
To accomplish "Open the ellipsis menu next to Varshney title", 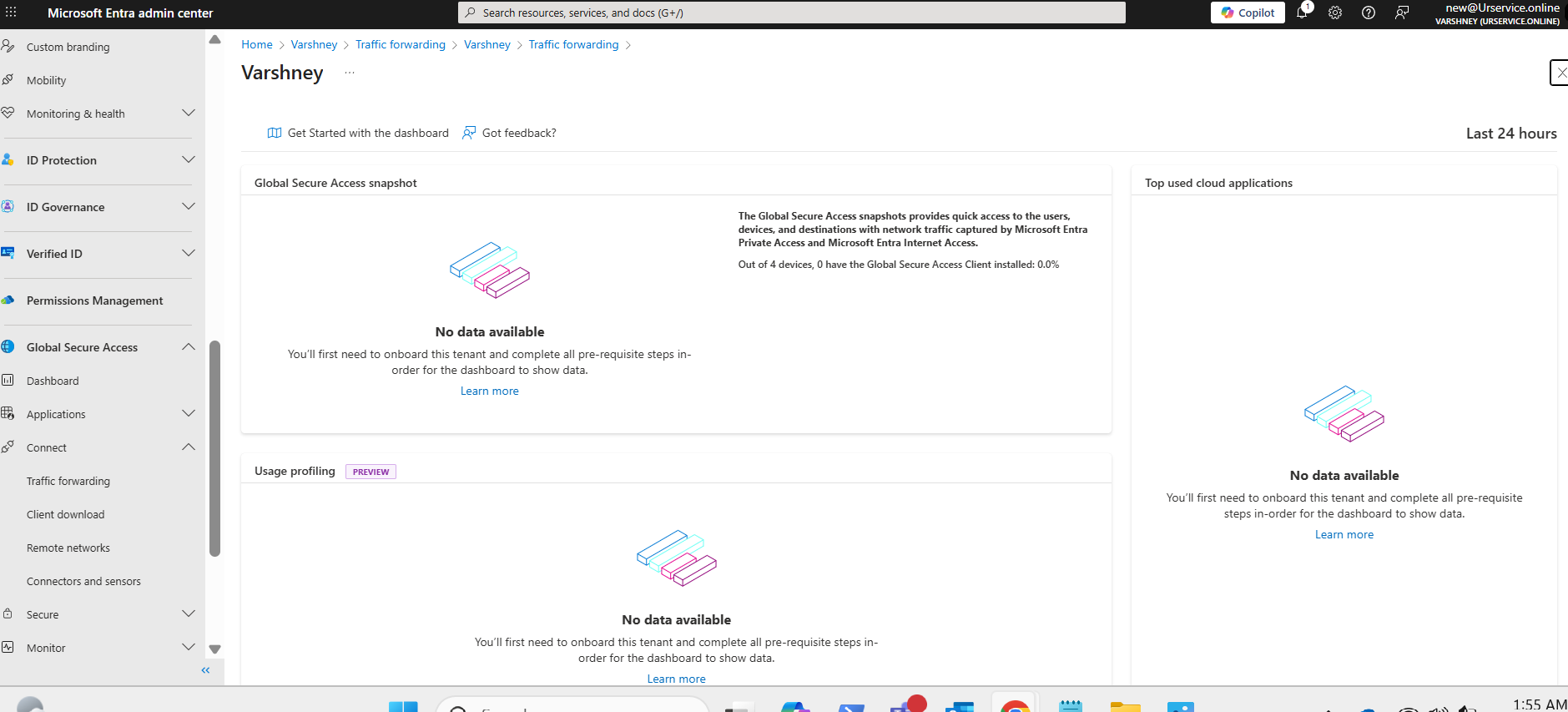I will click(350, 73).
